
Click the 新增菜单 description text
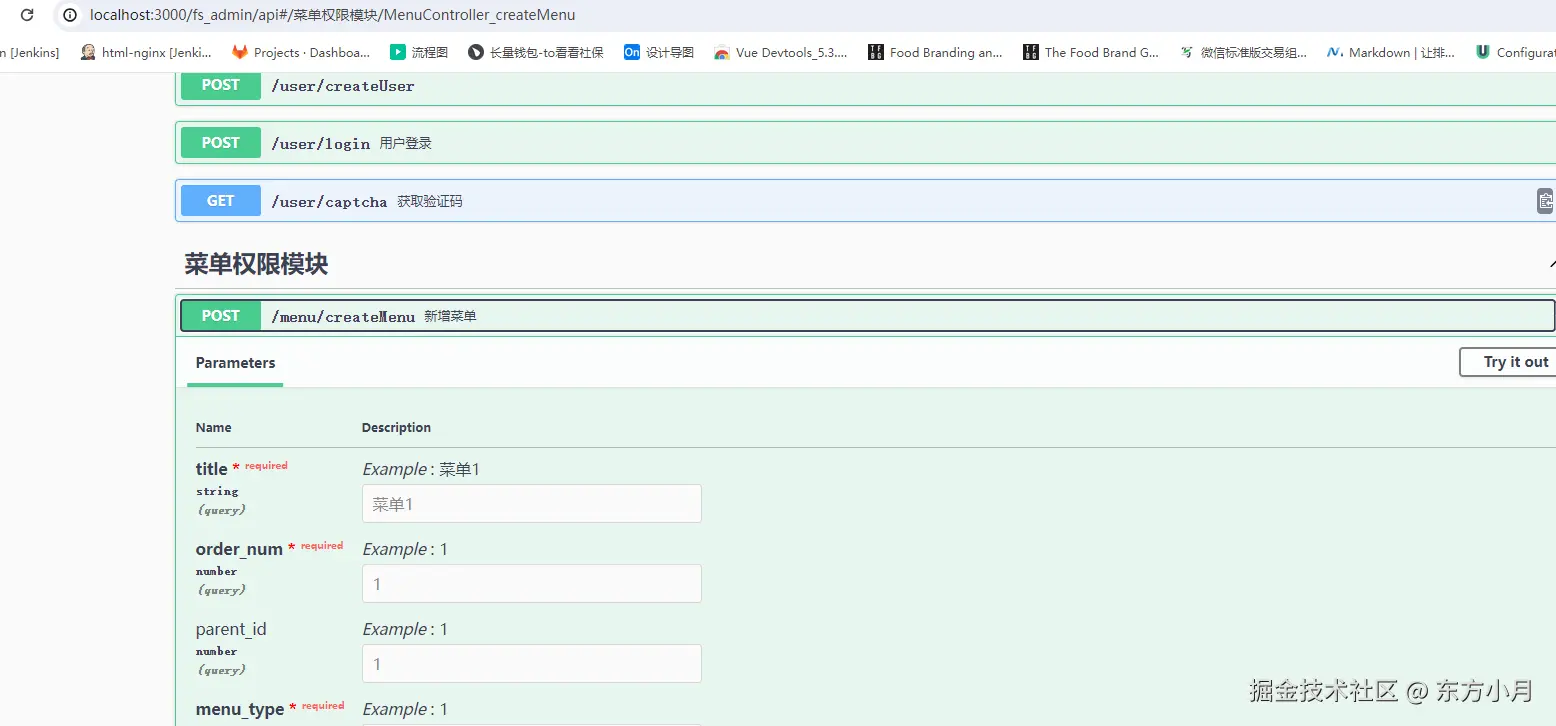click(450, 317)
